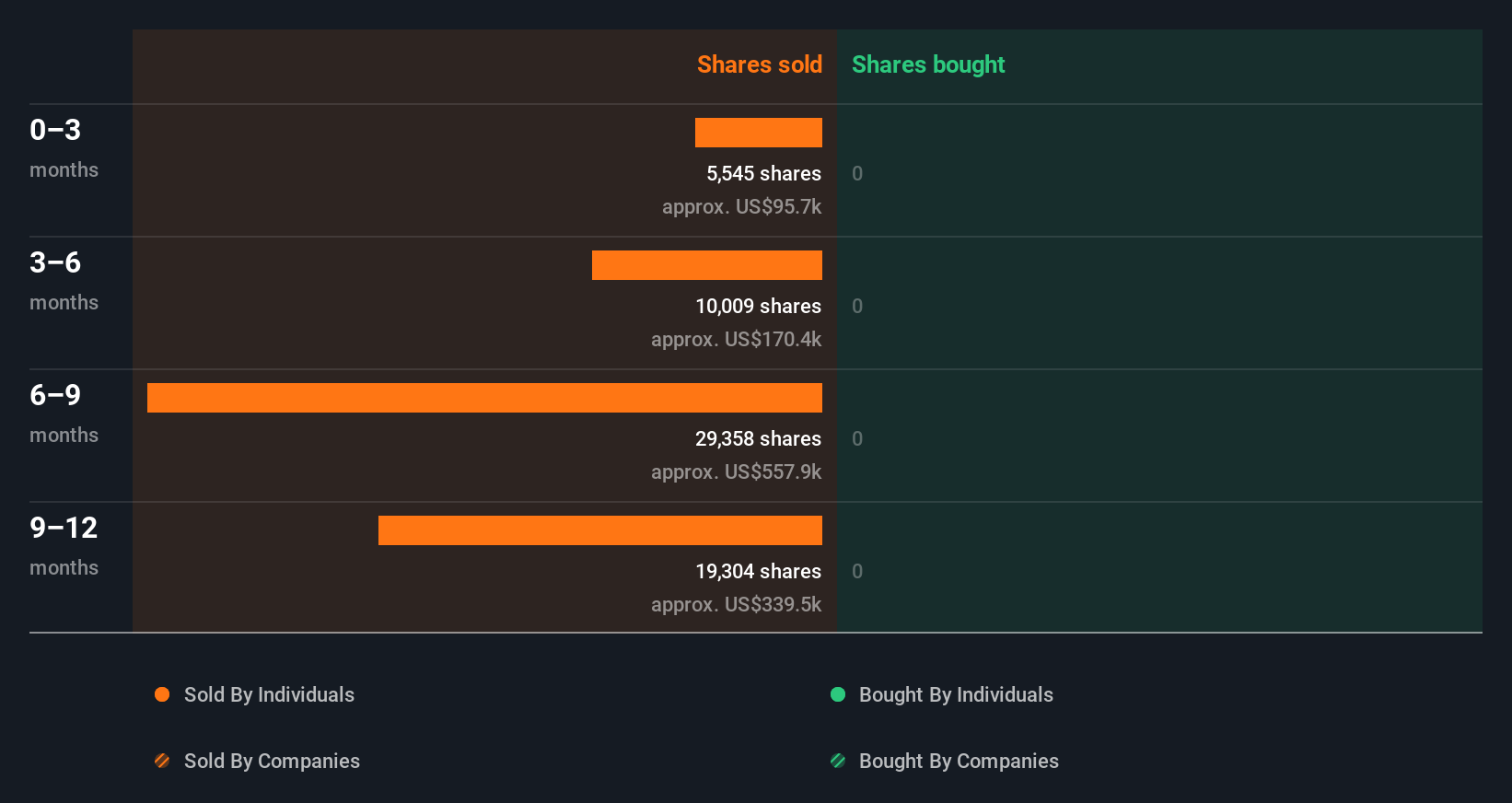The width and height of the screenshot is (1512, 803).
Task: Click the 10,009 shares value
Action: 759,306
